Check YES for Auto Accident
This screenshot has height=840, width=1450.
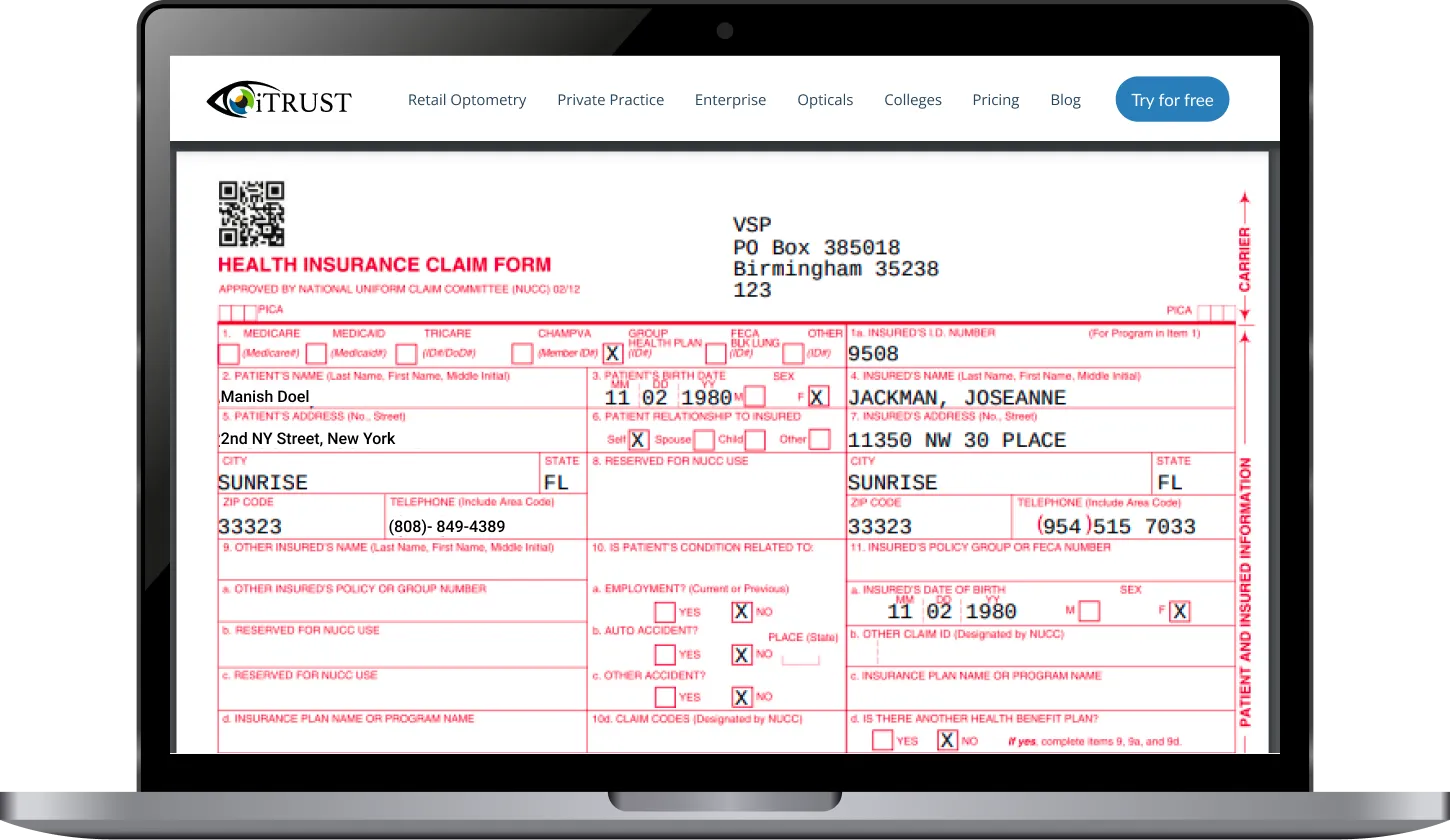pos(664,655)
